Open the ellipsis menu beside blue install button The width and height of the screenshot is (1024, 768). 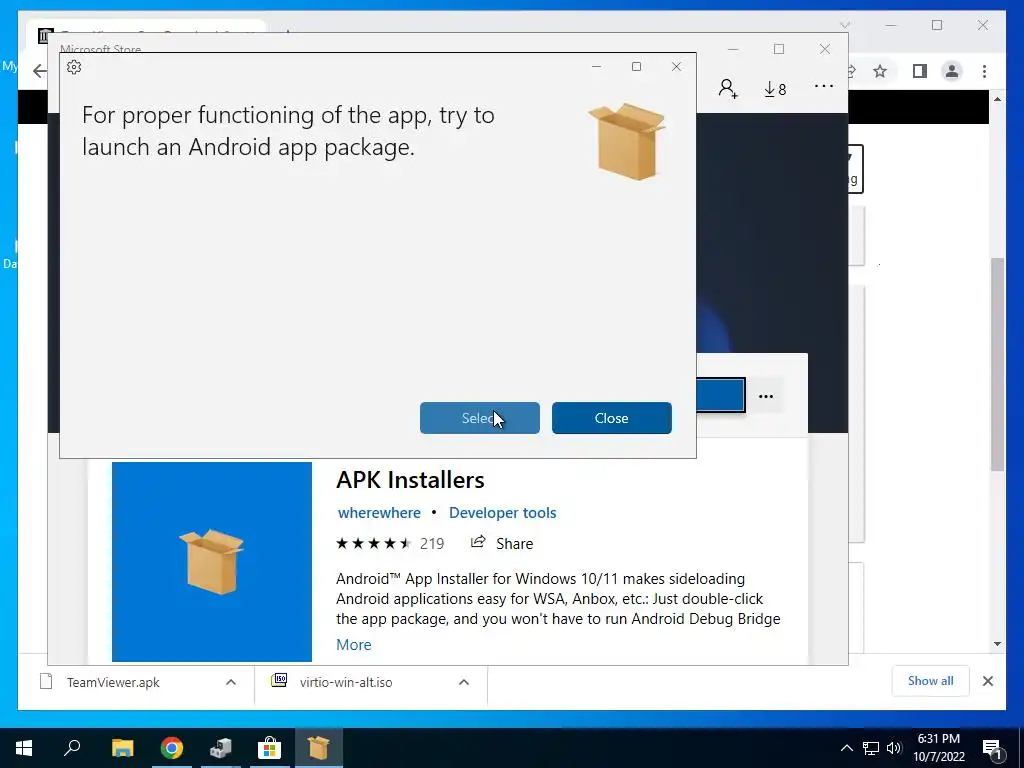(x=766, y=396)
